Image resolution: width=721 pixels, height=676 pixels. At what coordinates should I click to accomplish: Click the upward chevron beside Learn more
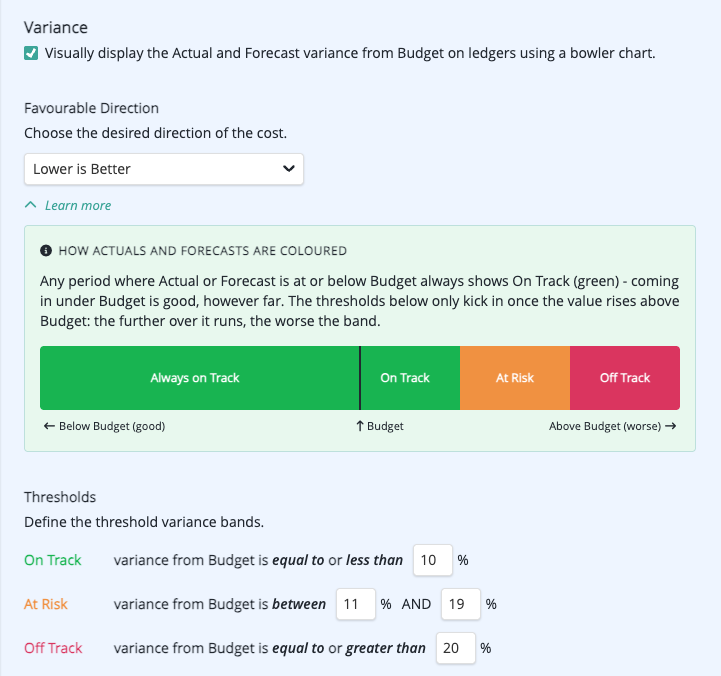tap(30, 205)
